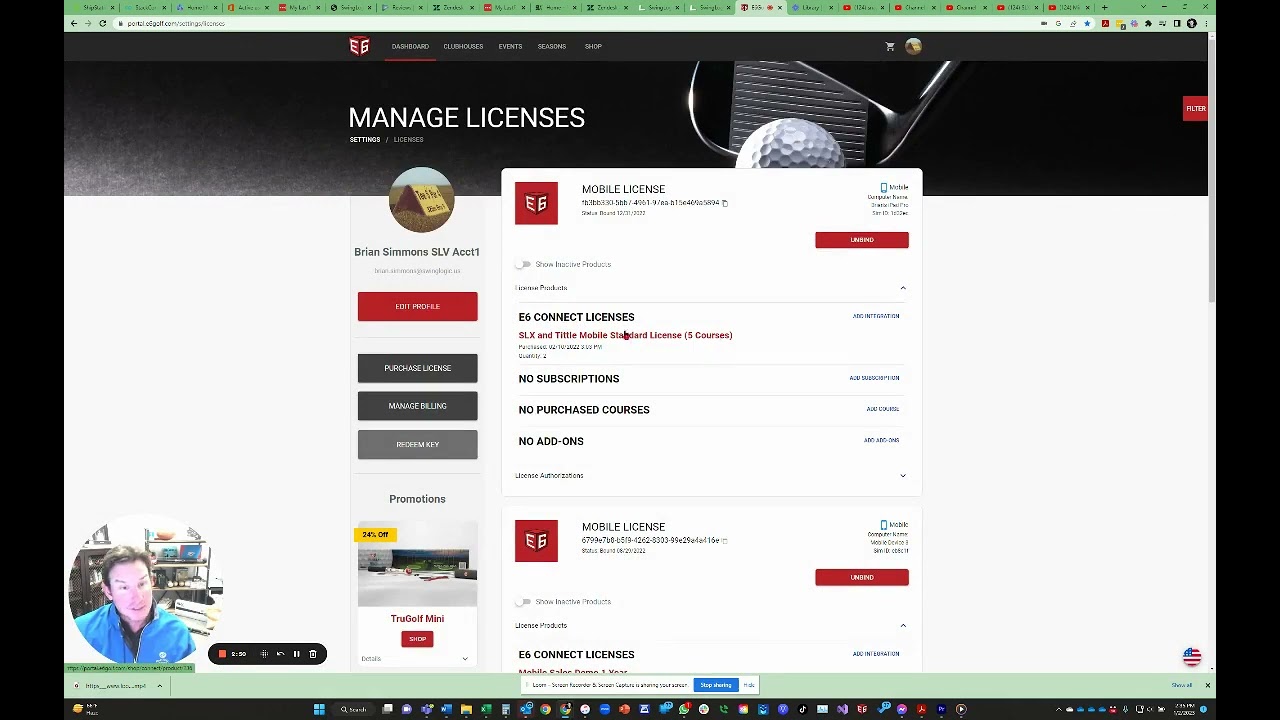
Task: Toggle Show Inactive Products on first license
Action: tap(523, 264)
